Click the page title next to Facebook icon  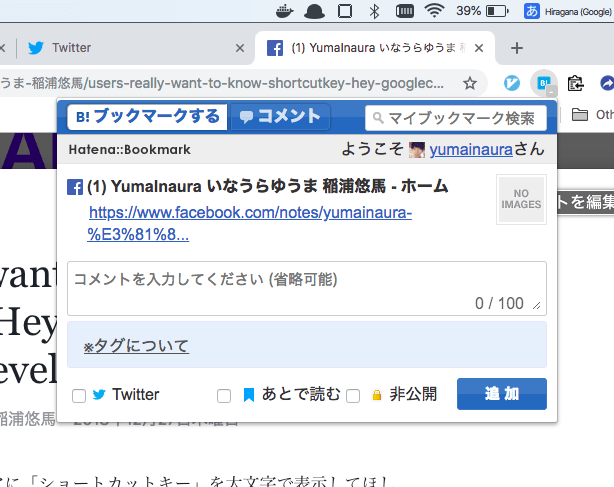click(x=267, y=186)
